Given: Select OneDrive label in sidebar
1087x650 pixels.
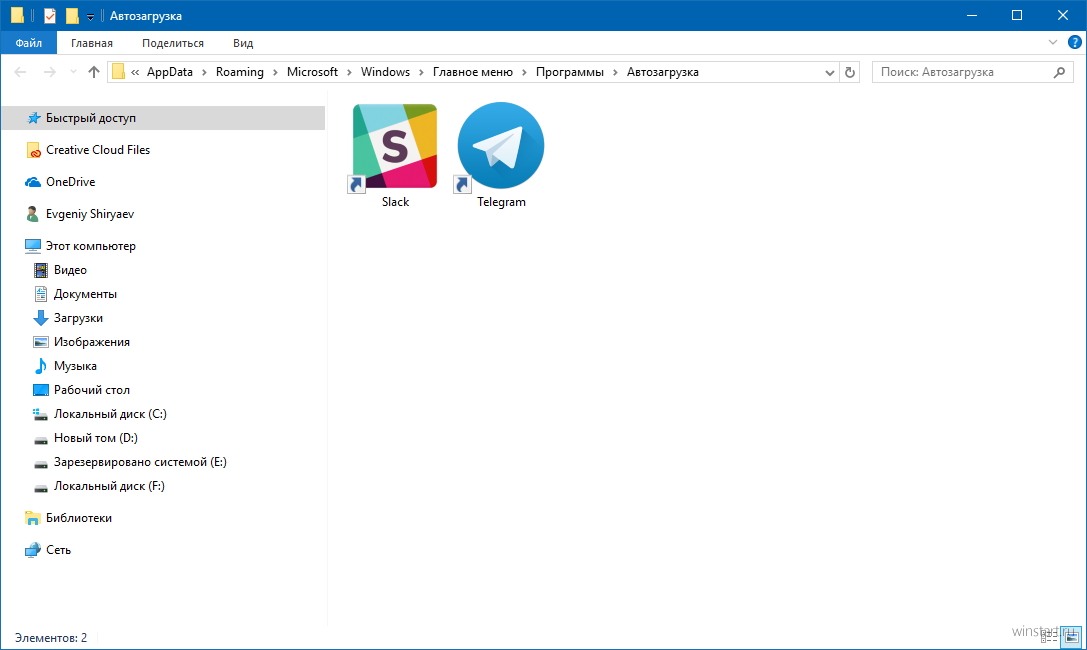Looking at the screenshot, I should (71, 182).
